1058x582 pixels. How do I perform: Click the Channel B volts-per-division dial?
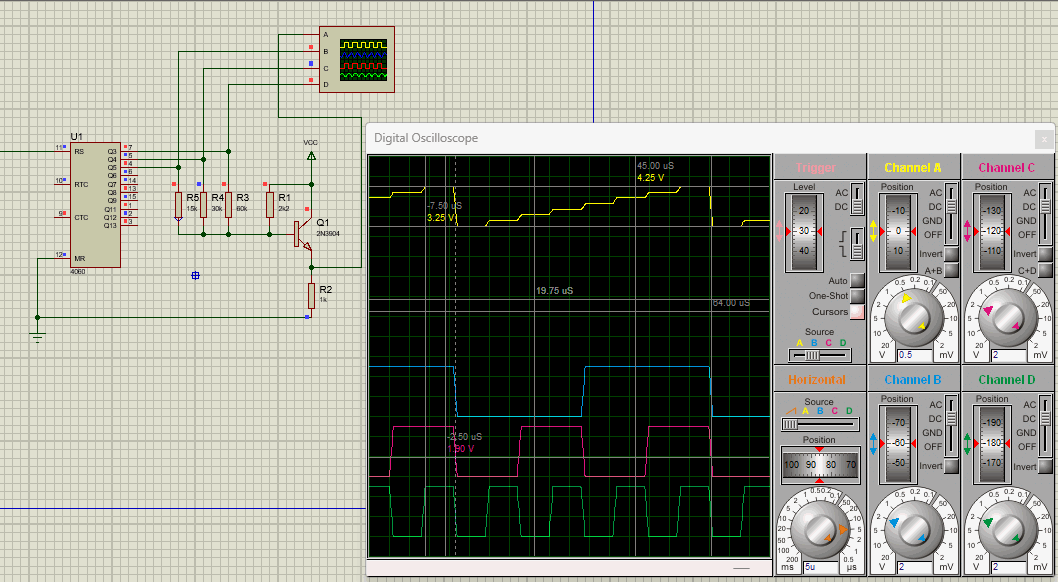click(914, 529)
